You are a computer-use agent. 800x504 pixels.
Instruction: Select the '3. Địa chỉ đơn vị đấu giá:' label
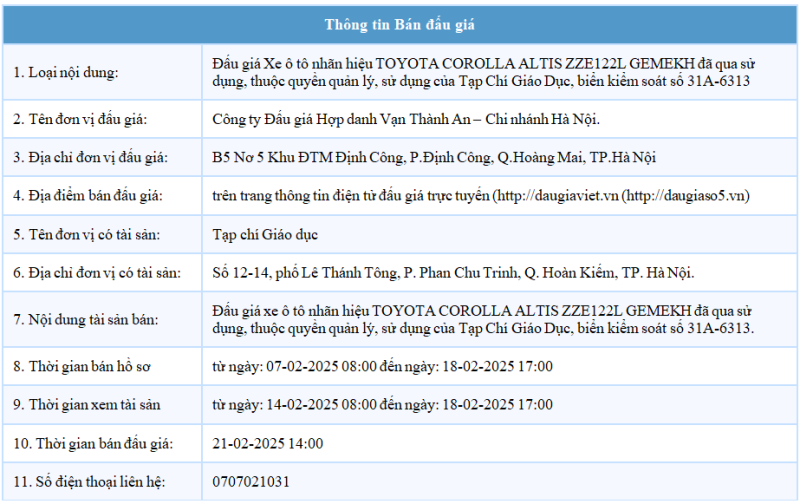click(x=90, y=158)
